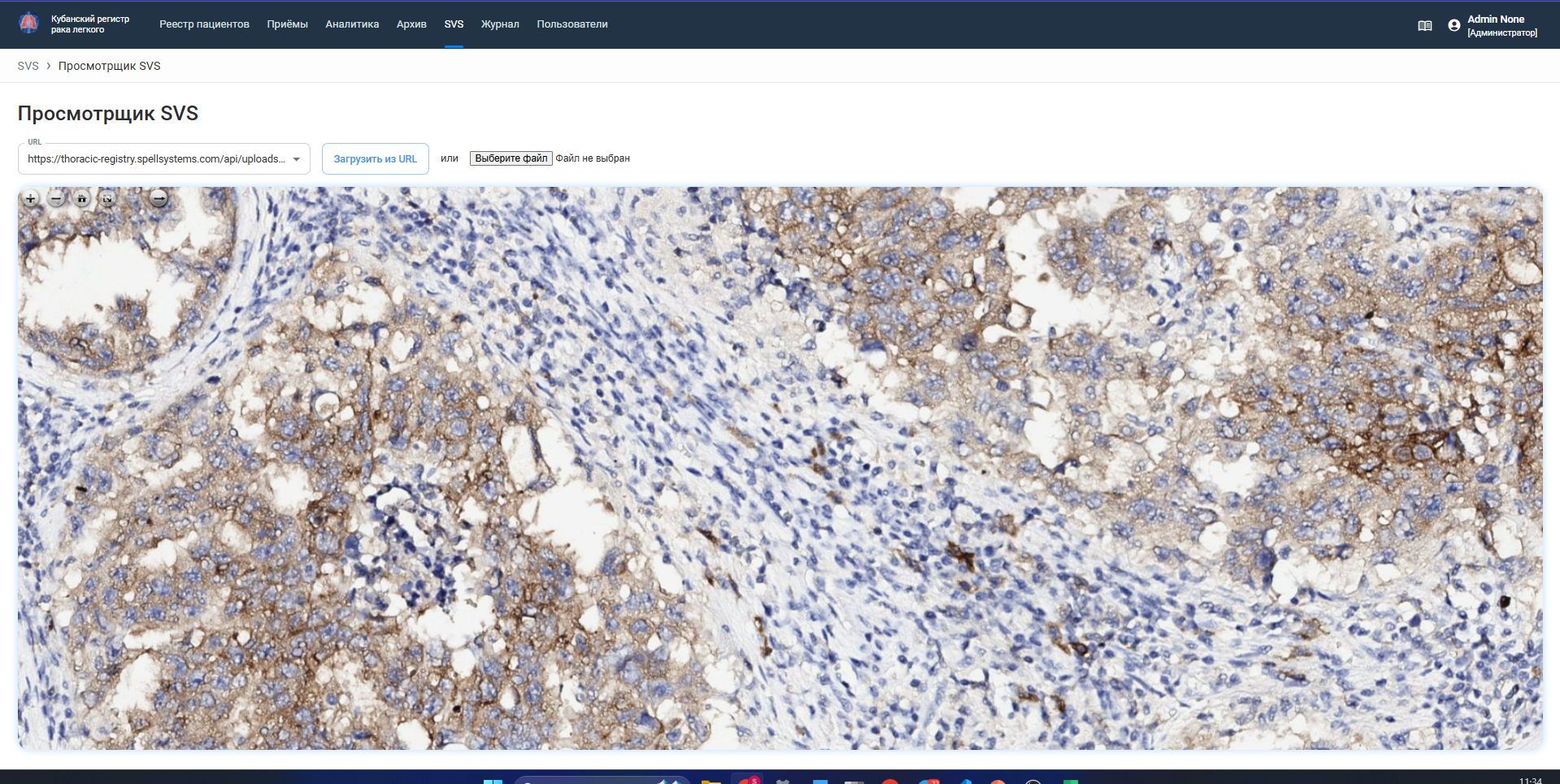Zoom out with the minus button
Image resolution: width=1560 pixels, height=784 pixels.
coord(56,198)
